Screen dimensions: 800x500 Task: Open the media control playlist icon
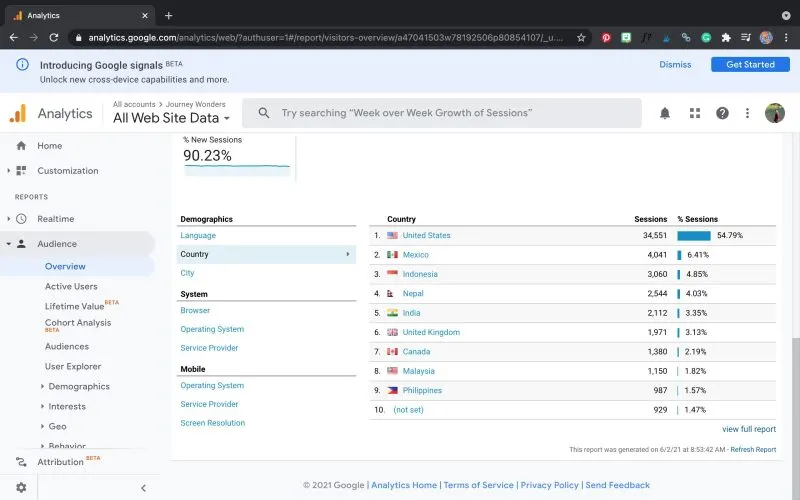pos(746,38)
